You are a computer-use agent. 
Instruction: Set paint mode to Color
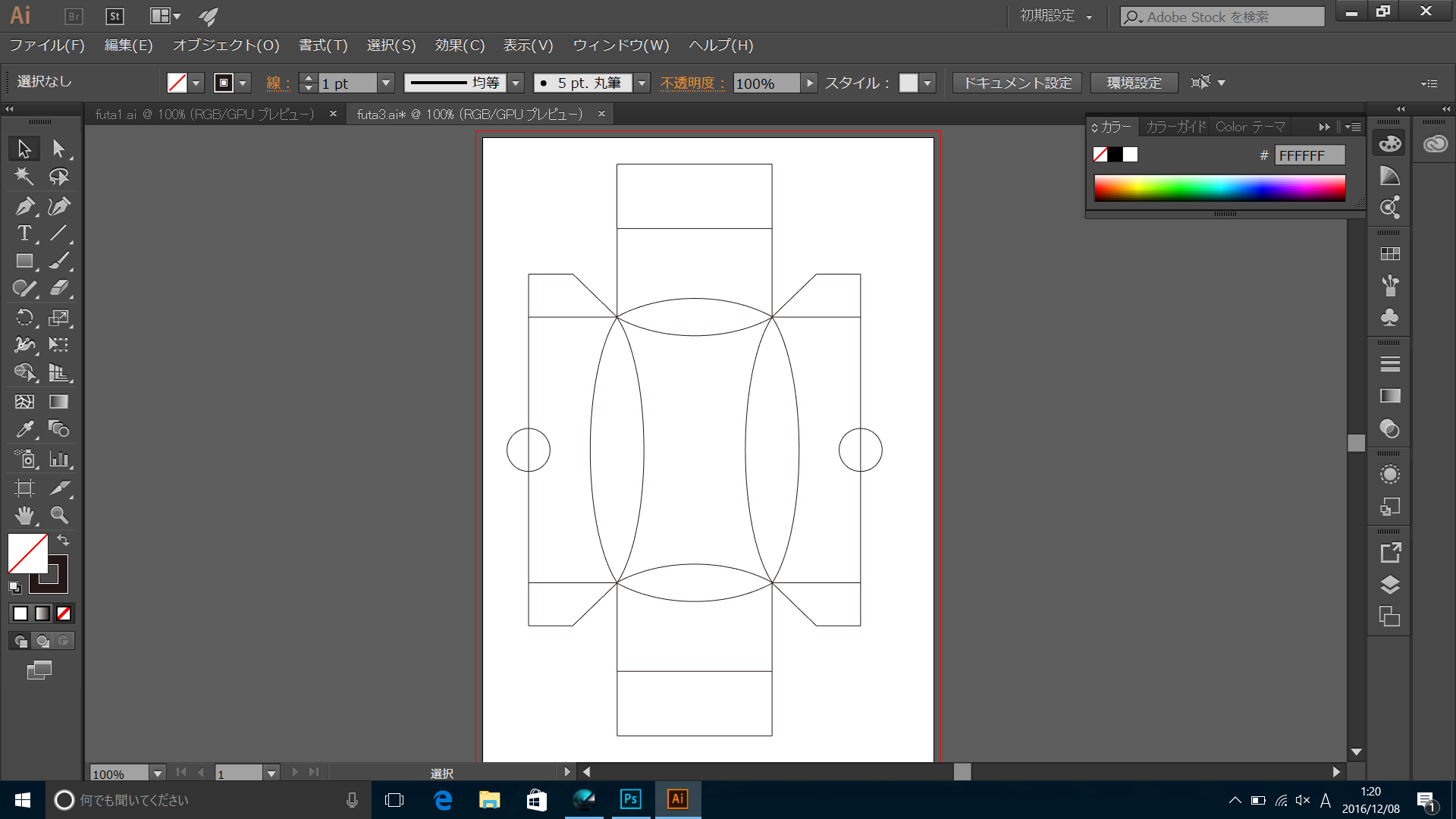[x=20, y=613]
